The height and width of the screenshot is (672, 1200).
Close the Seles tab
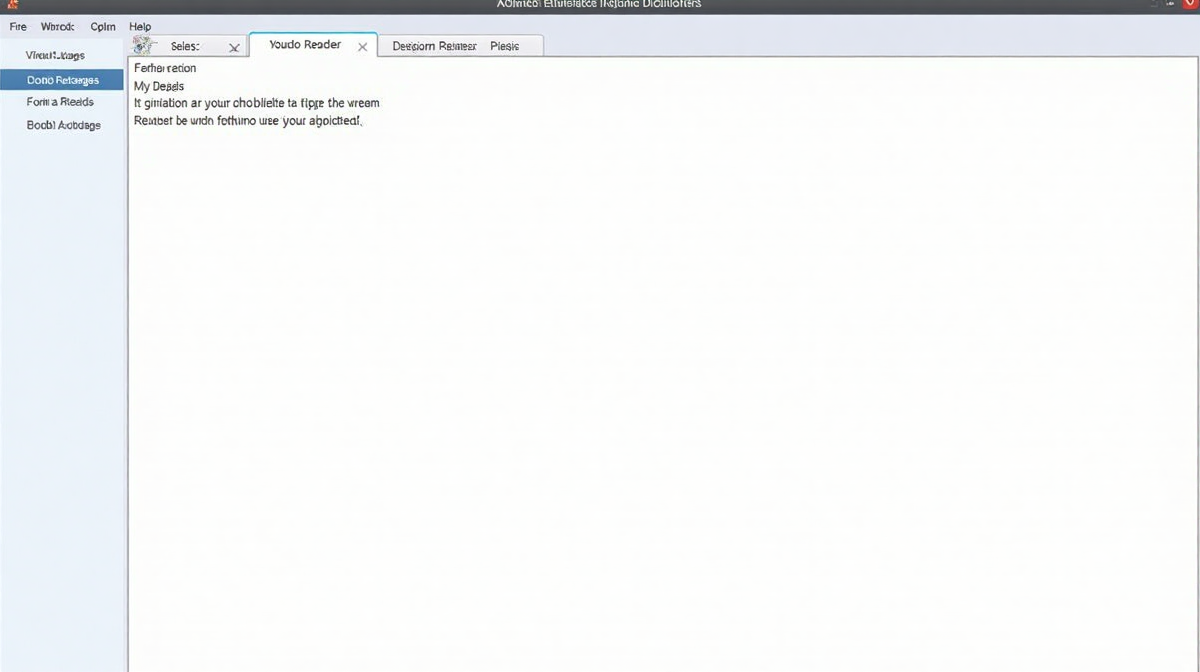234,47
